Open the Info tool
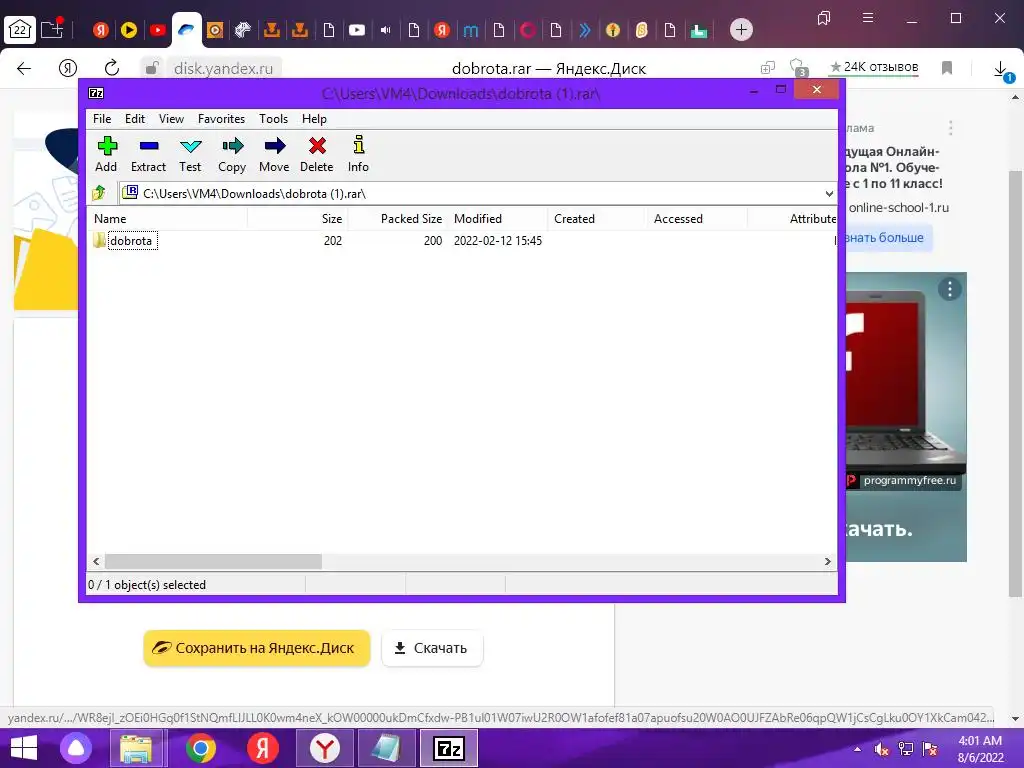 tap(358, 154)
